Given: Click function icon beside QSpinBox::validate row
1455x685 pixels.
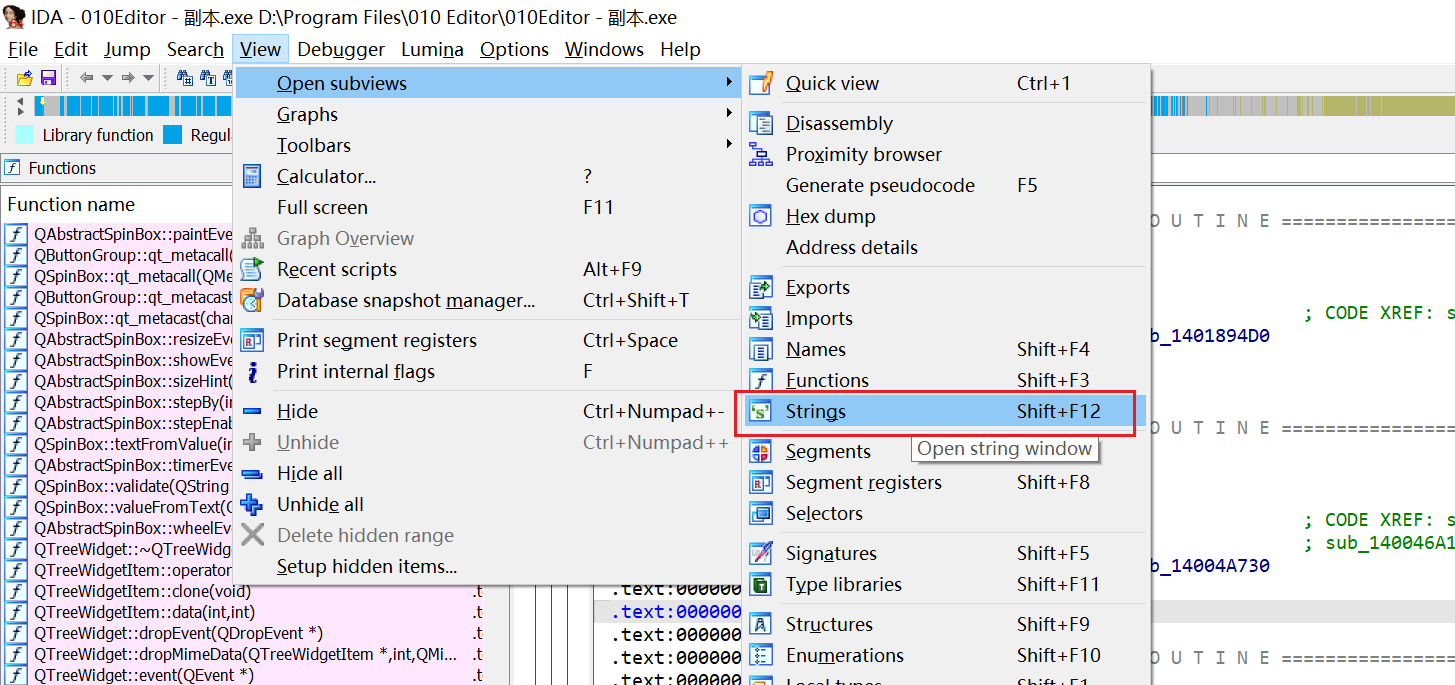Looking at the screenshot, I should tap(16, 486).
